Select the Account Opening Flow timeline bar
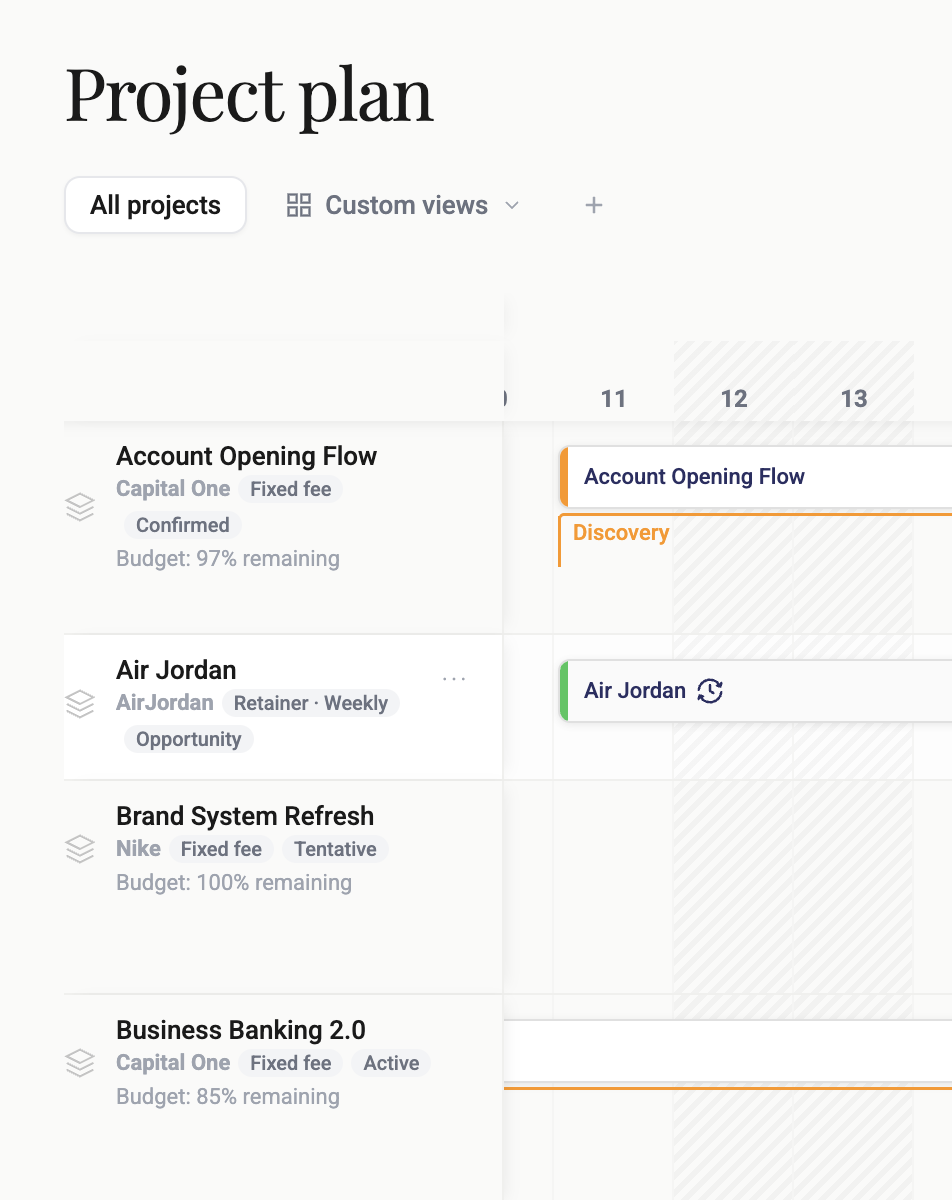Screen dimensions: 952x1200 tap(756, 477)
